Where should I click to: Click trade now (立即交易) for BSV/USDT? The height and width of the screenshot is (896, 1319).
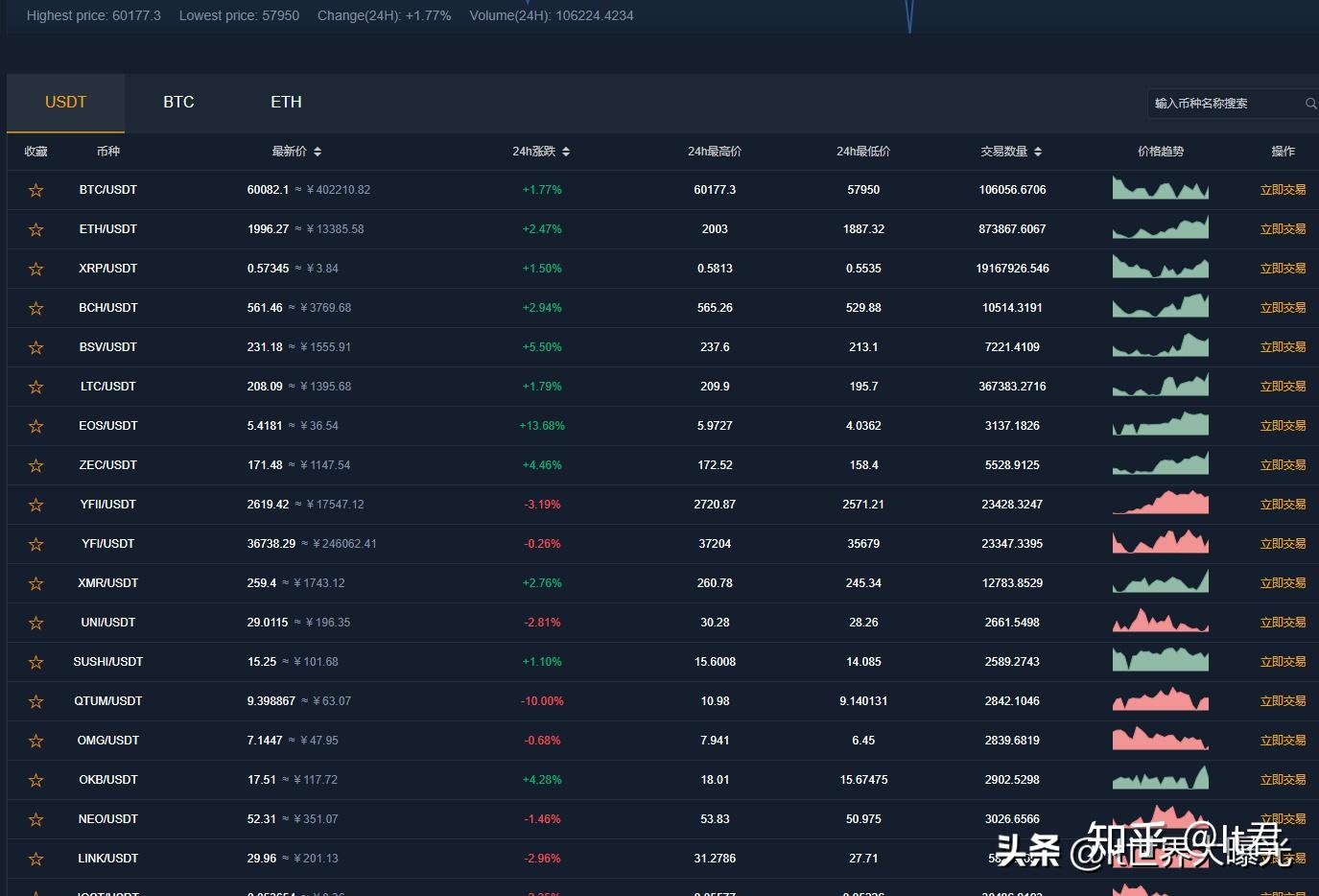click(1283, 347)
